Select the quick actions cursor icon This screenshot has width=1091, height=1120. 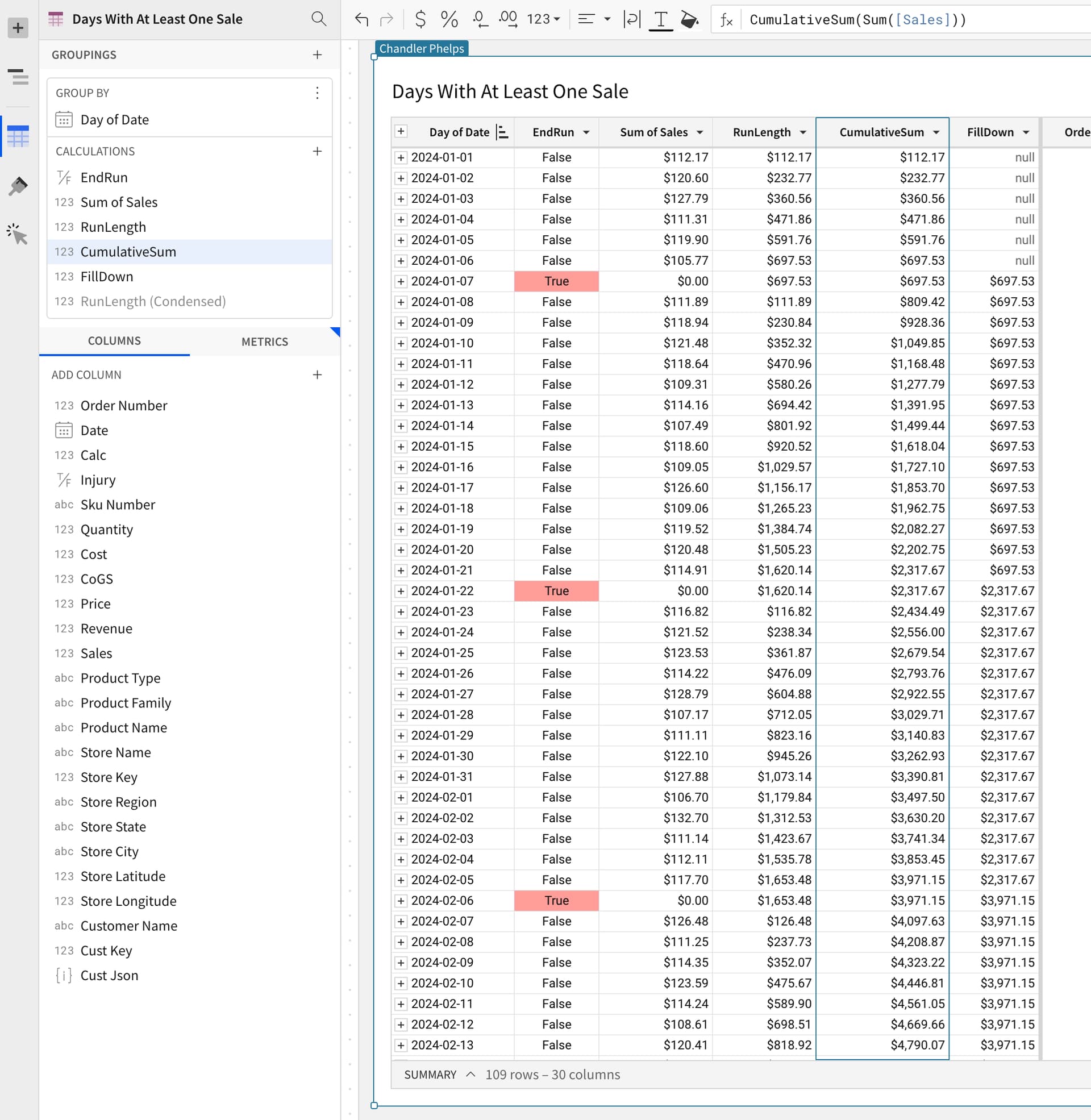coord(18,235)
